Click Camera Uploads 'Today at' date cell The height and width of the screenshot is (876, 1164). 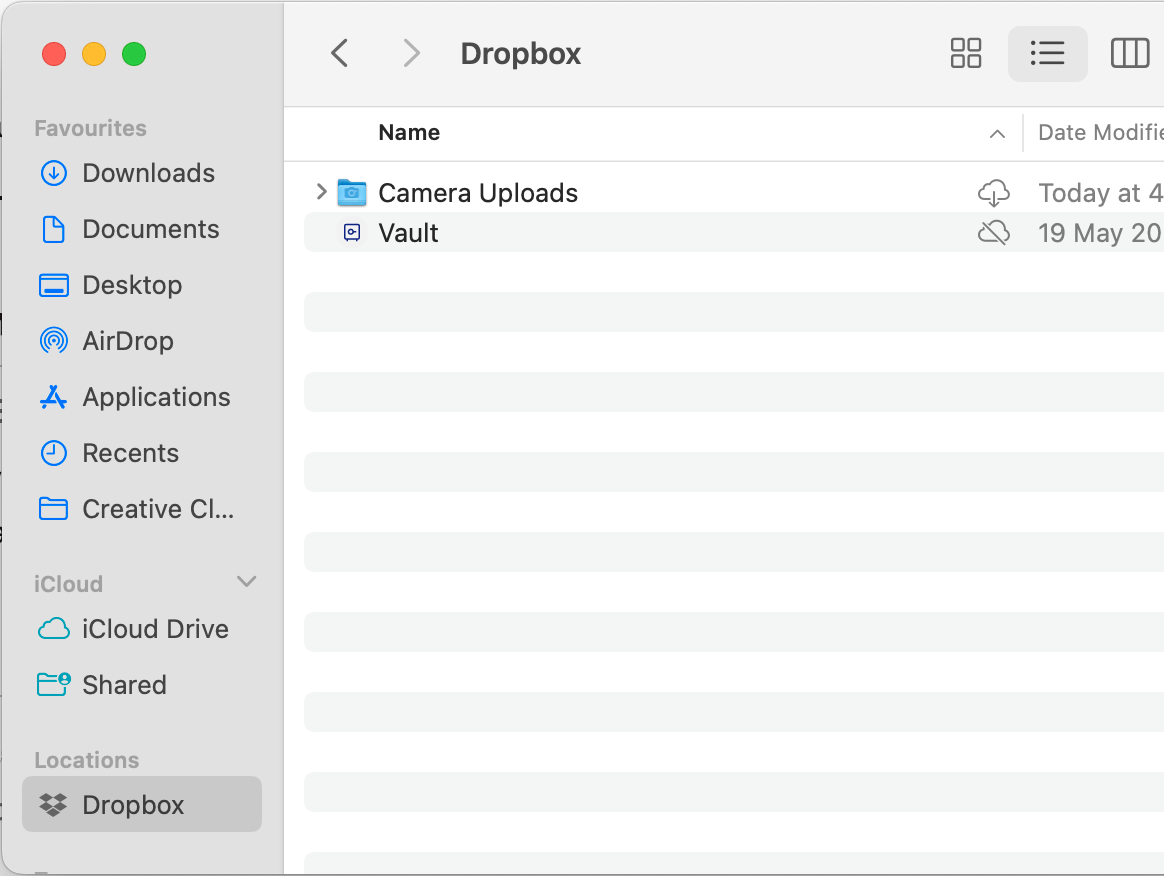pos(1100,193)
